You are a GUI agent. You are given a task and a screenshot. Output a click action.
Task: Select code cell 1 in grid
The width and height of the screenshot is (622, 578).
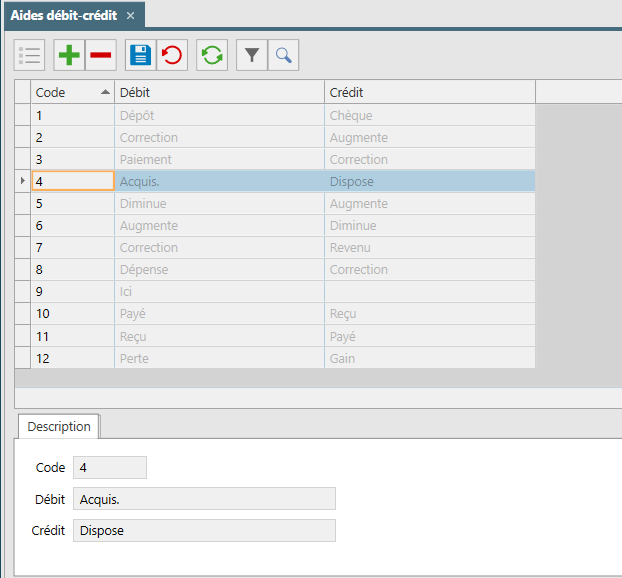[73, 115]
